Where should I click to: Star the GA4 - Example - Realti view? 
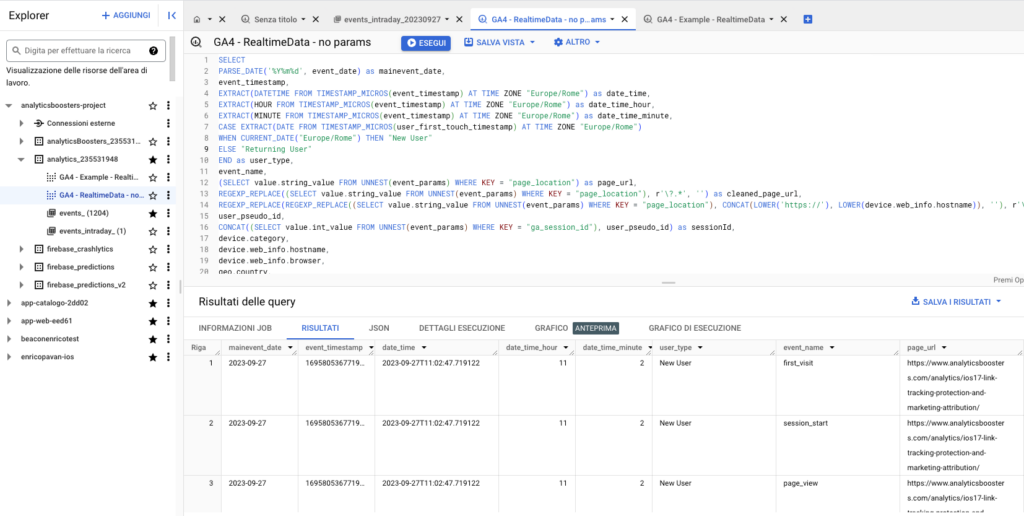(153, 177)
